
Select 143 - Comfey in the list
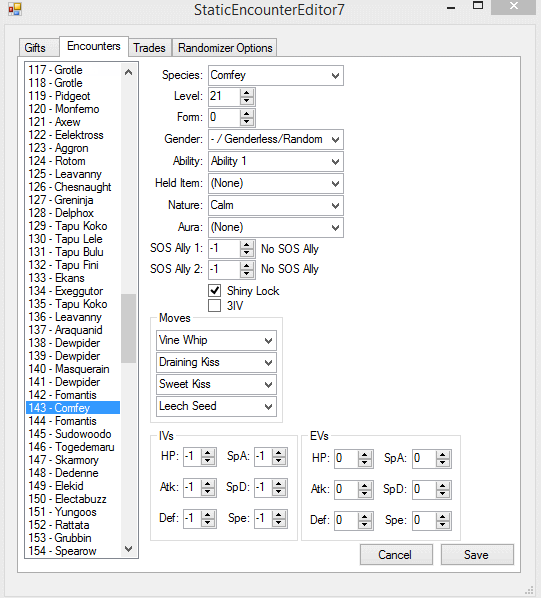73,408
